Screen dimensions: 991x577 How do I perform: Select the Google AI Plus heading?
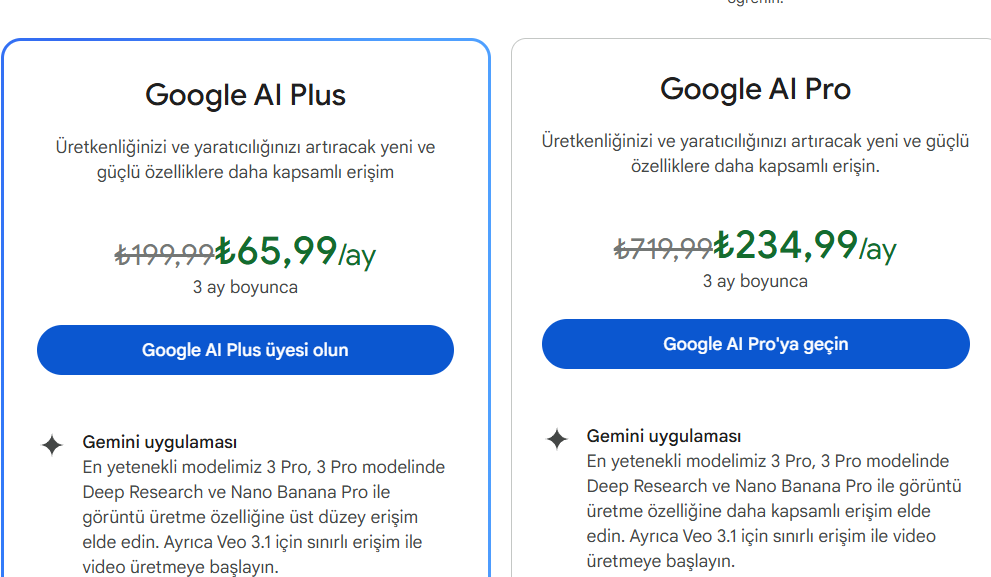point(245,96)
